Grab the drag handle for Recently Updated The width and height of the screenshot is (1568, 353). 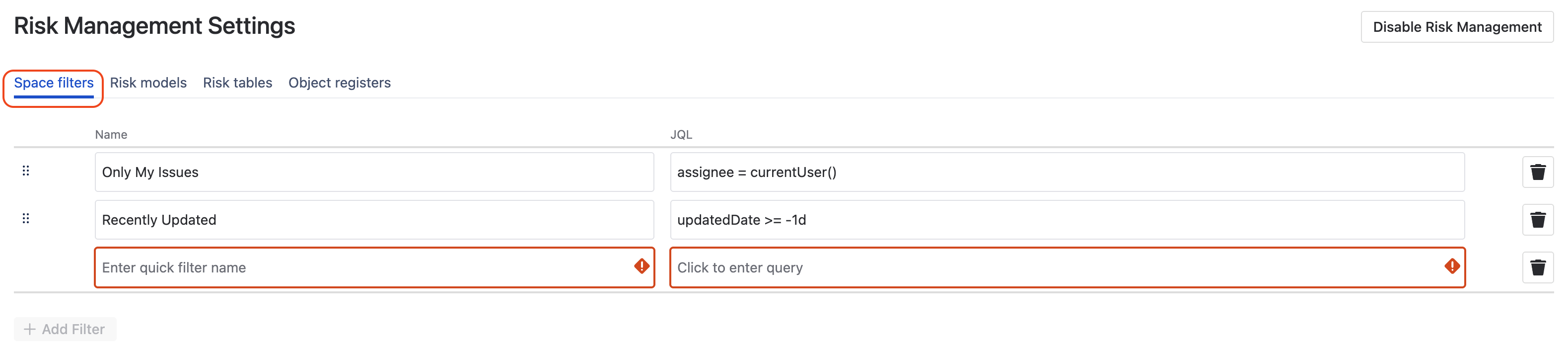coord(25,218)
